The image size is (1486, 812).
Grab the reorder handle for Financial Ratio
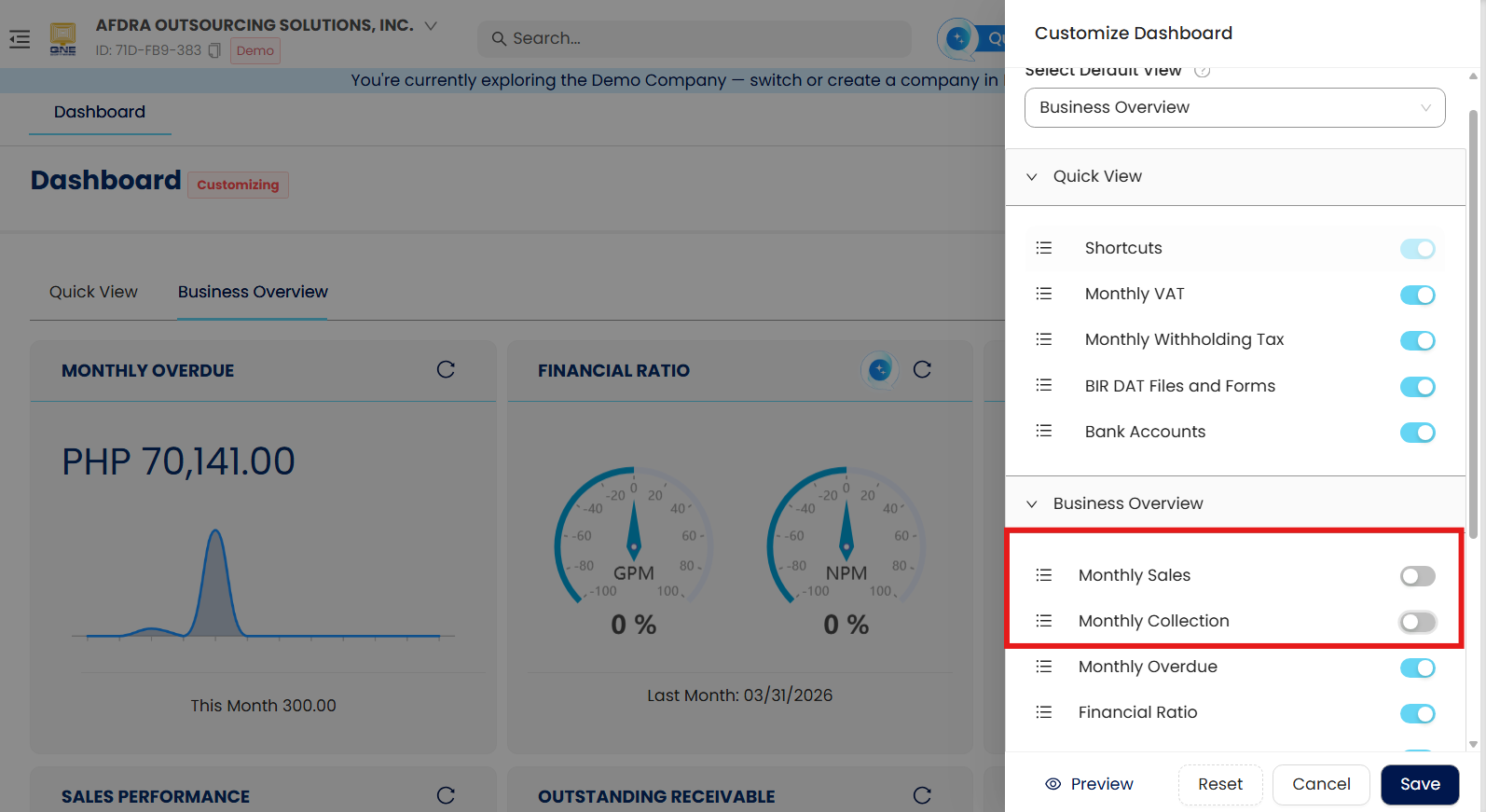(x=1044, y=712)
